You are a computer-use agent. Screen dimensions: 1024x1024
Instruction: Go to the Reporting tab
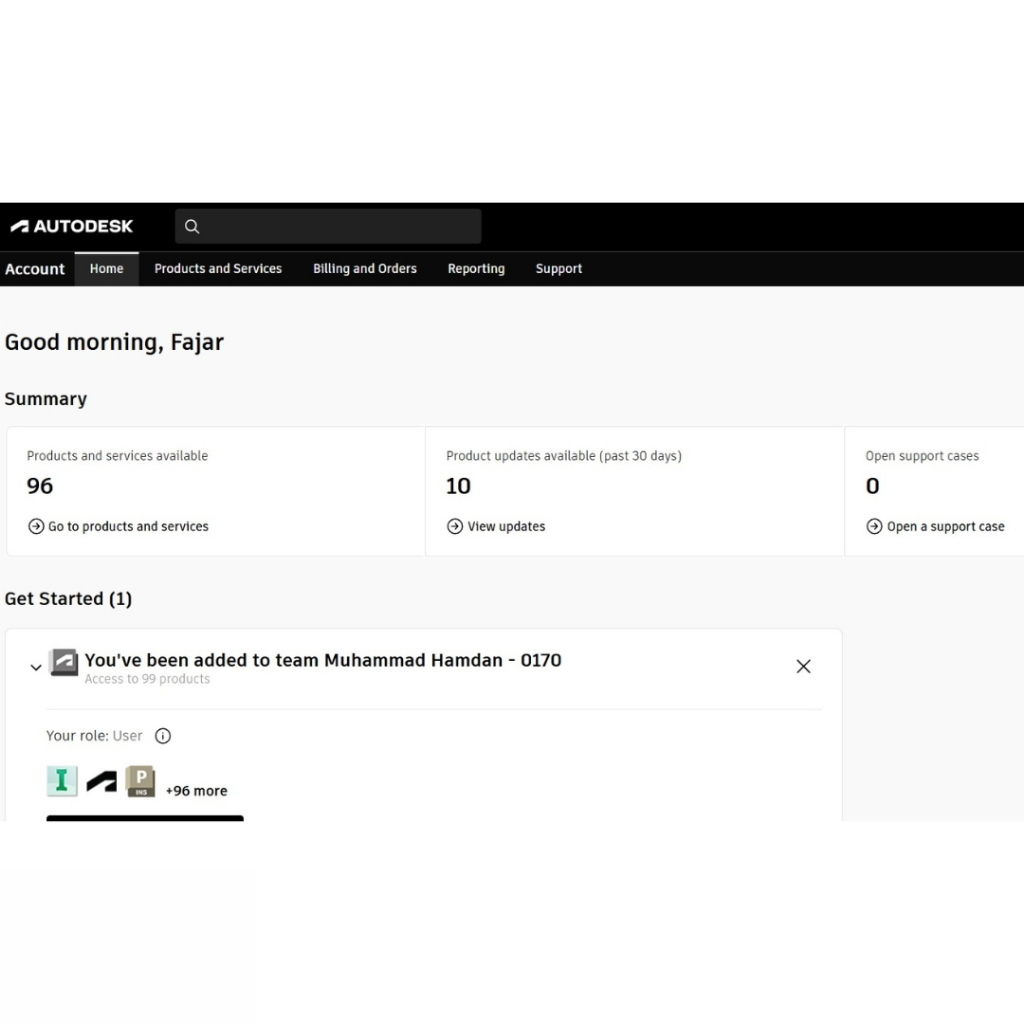click(x=476, y=269)
